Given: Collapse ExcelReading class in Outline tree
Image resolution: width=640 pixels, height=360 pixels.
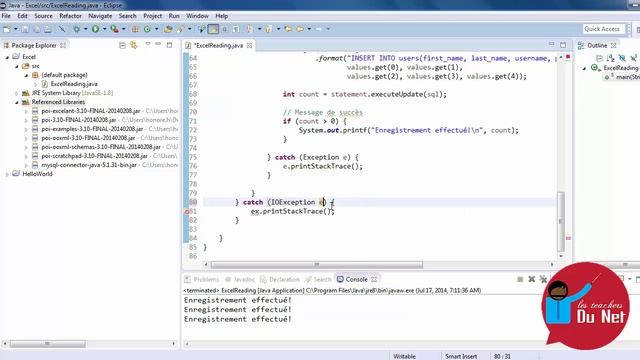Looking at the screenshot, I should pyautogui.click(x=584, y=68).
